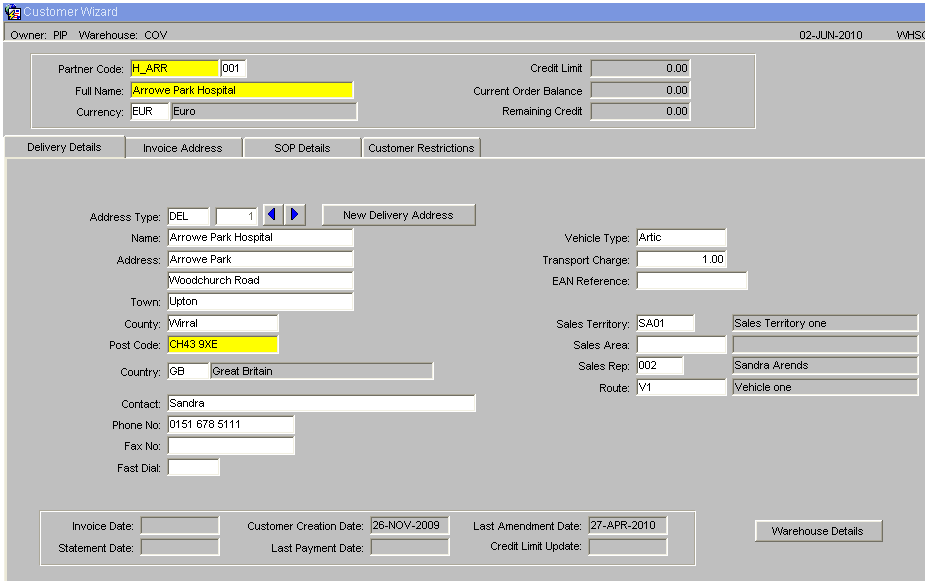Click the County field Wirral
925x581 pixels.
(223, 323)
